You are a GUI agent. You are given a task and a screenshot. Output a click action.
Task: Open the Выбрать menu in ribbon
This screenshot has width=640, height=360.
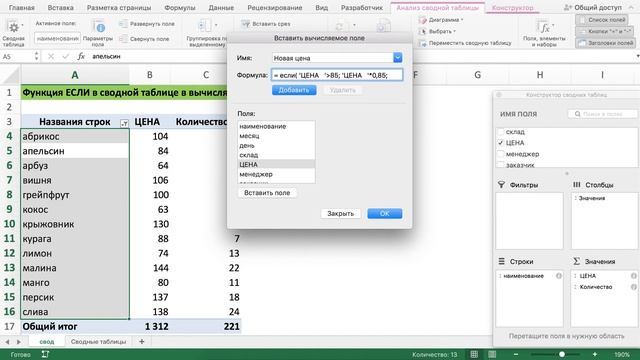pos(437,31)
